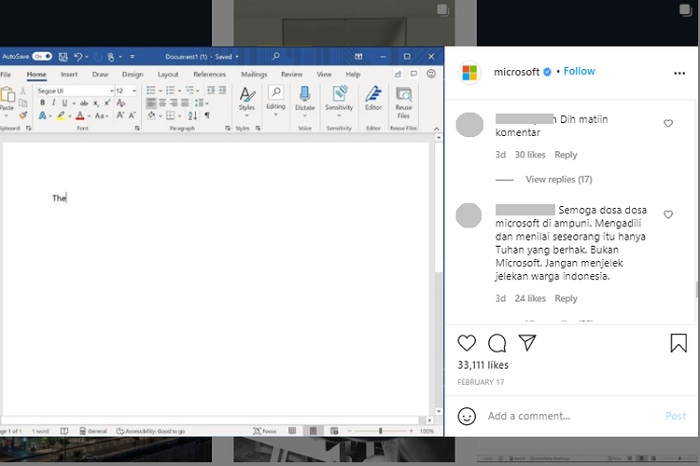Toggle Show paragraph marks pilcrow
700x466 pixels.
tap(207, 116)
